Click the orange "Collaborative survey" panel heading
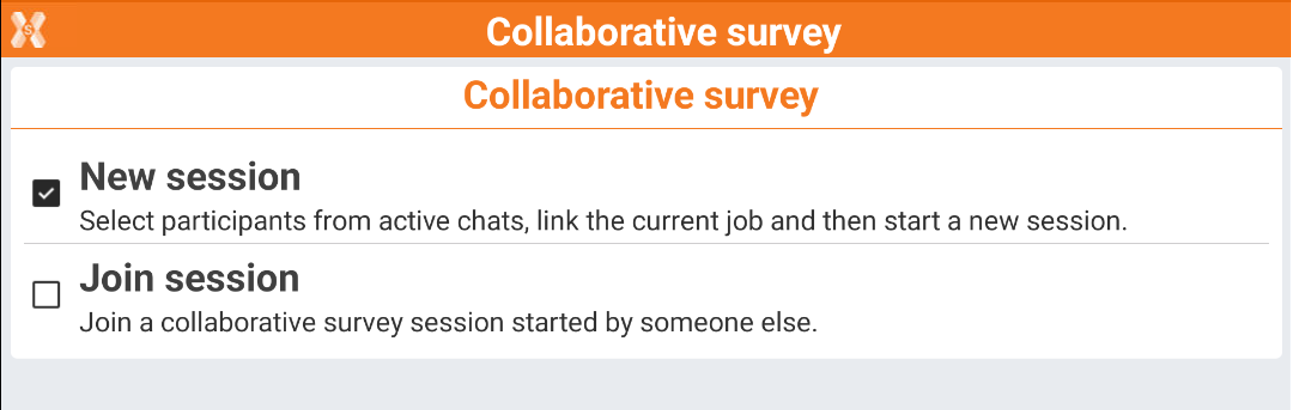The image size is (1291, 410). [641, 96]
